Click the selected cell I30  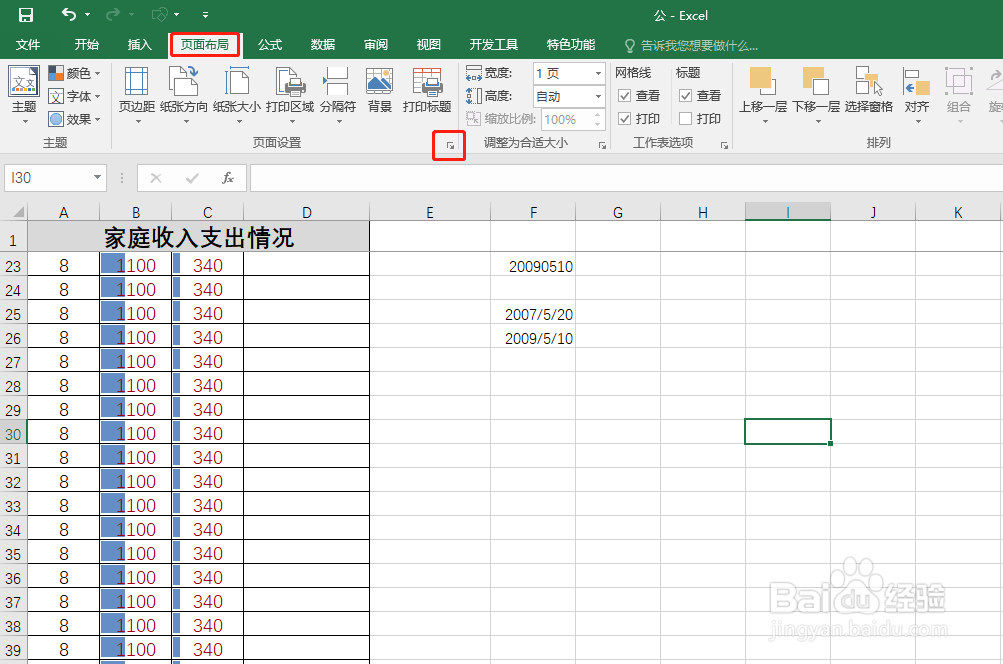tap(787, 432)
